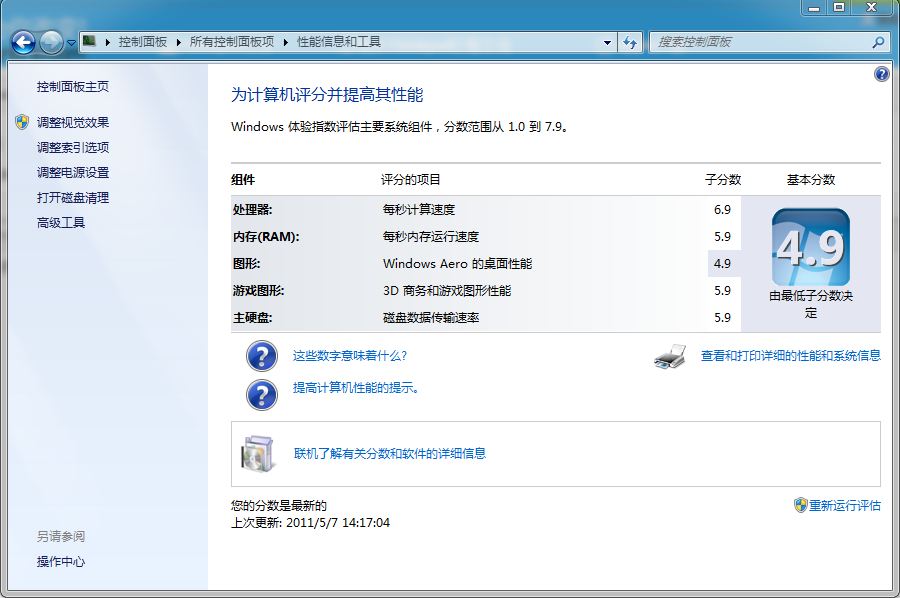Click the control panel icon in address bar
Image resolution: width=900 pixels, height=598 pixels.
click(89, 41)
